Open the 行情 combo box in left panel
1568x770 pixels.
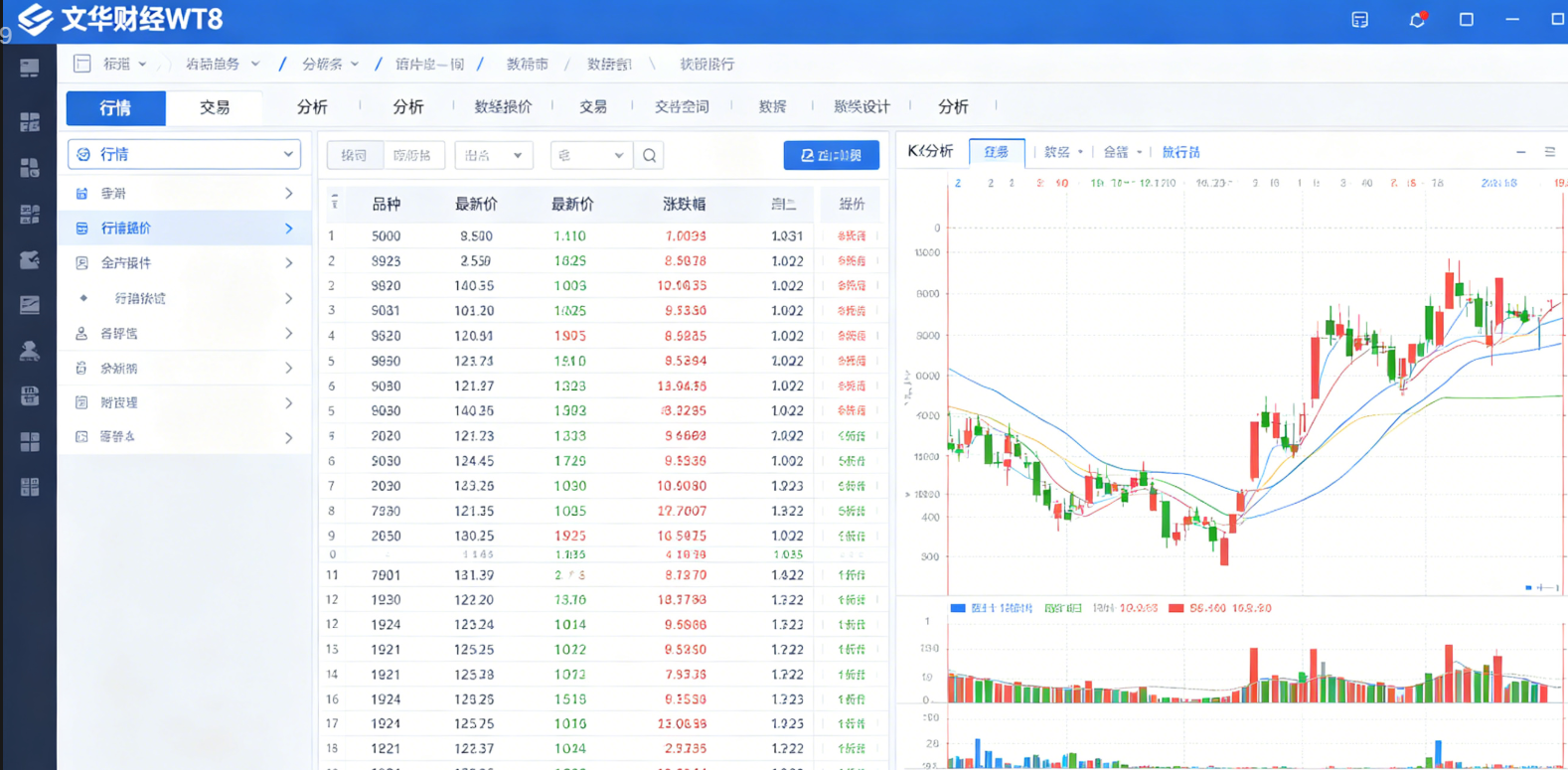184,154
